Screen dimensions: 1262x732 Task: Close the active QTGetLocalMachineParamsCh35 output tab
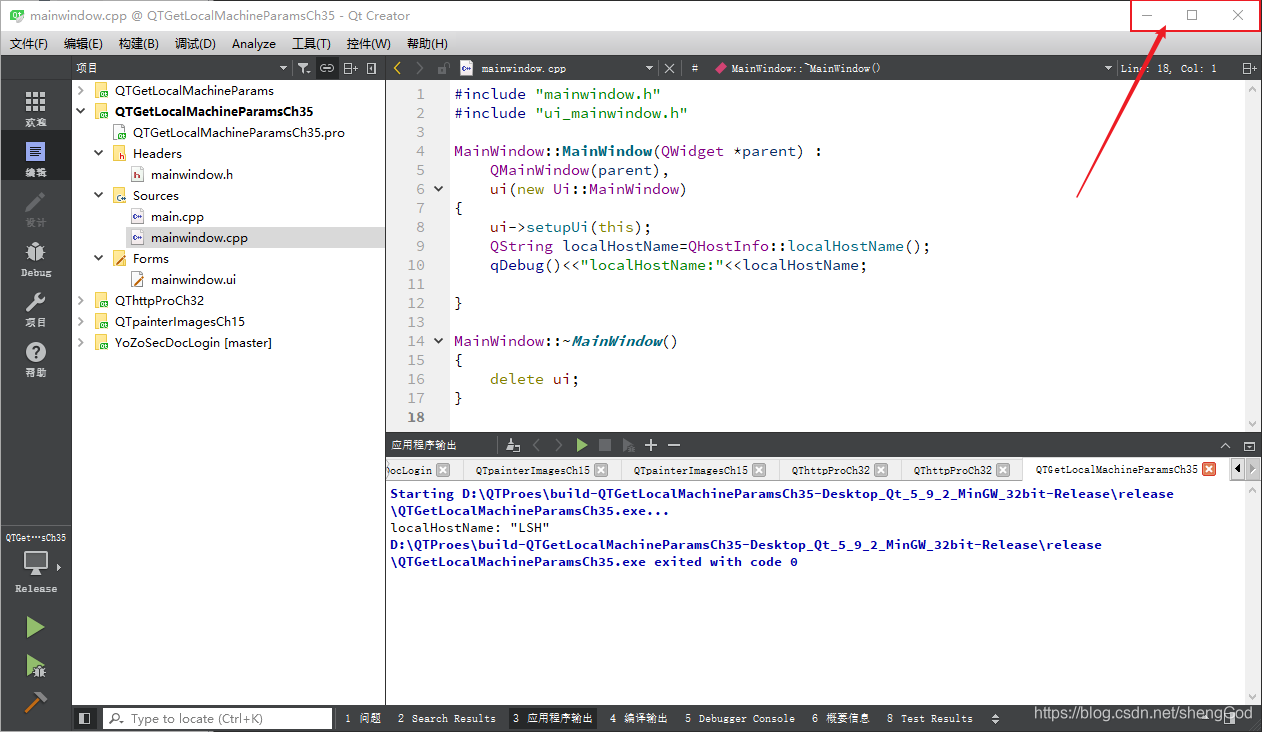pyautogui.click(x=1208, y=469)
